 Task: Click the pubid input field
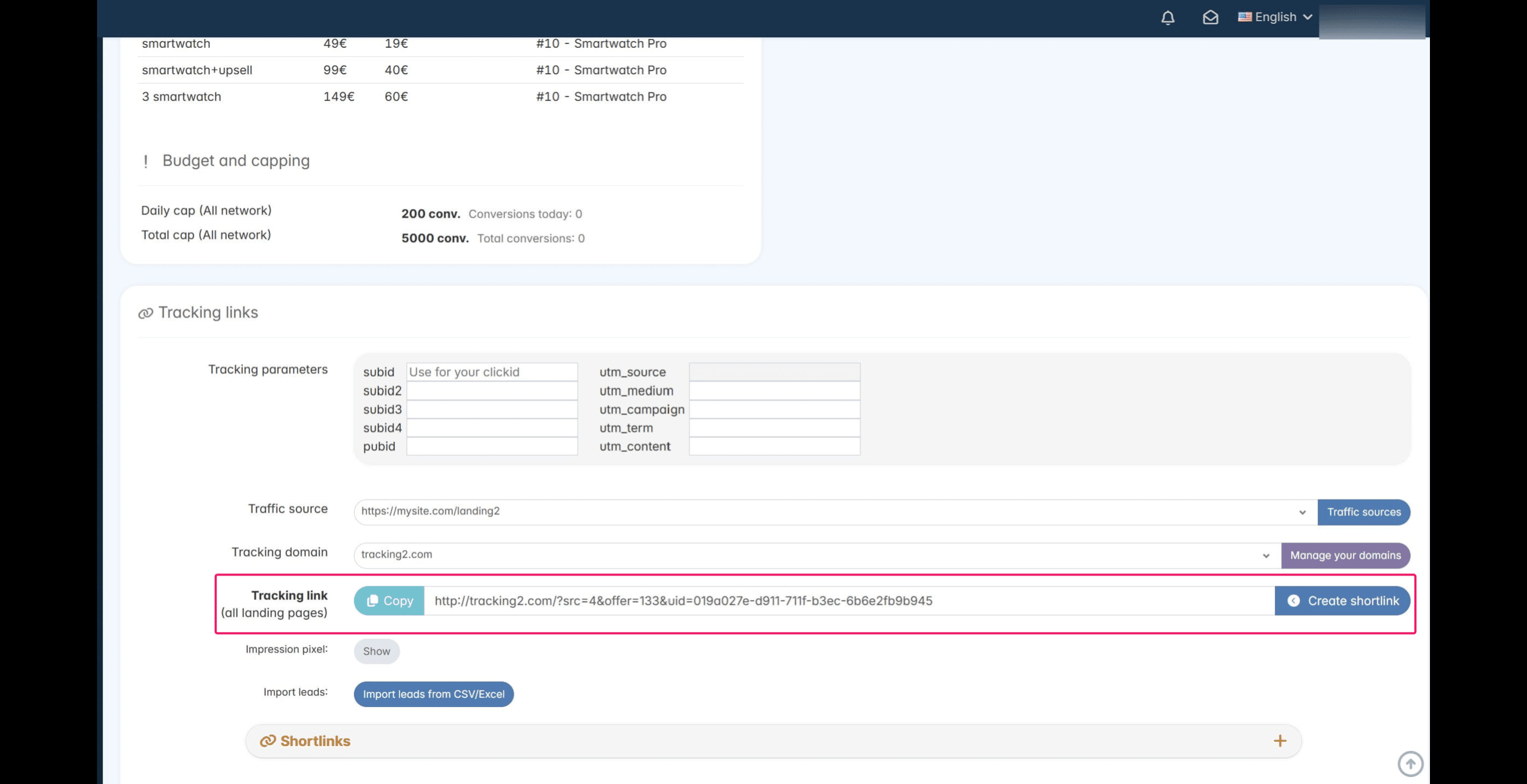[x=492, y=446]
